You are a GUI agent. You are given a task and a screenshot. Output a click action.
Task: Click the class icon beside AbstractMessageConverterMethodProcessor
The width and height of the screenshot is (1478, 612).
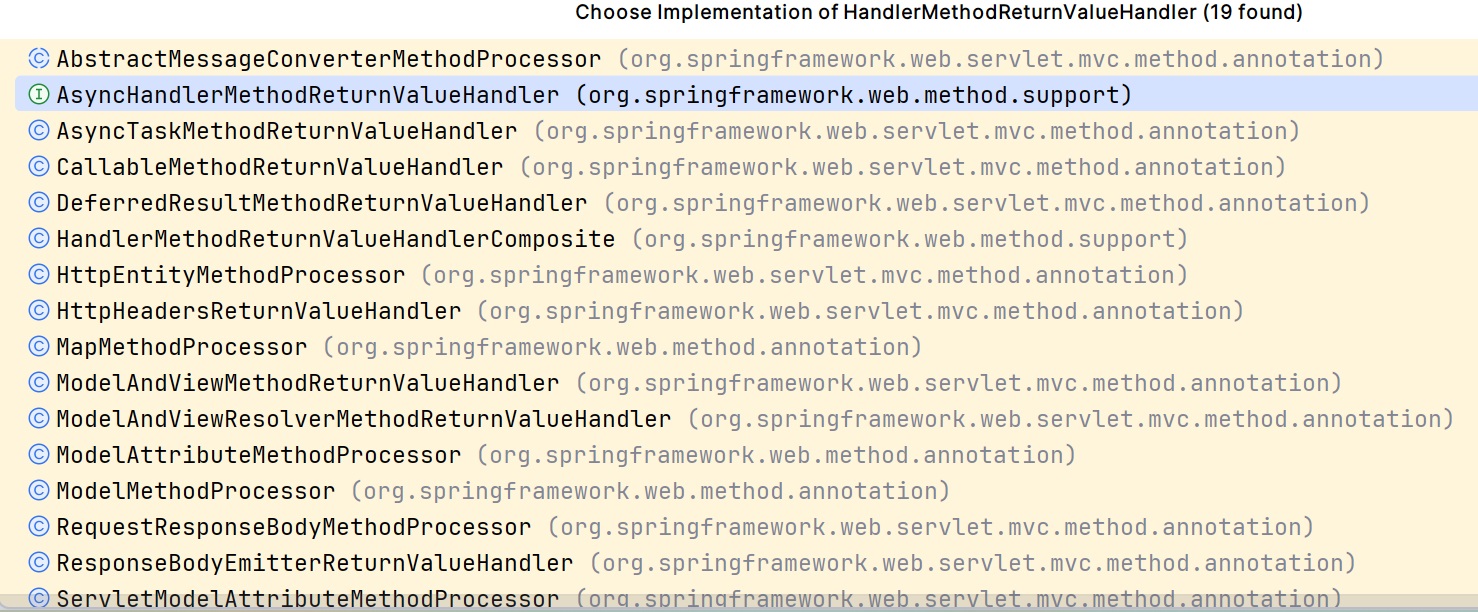click(x=39, y=59)
